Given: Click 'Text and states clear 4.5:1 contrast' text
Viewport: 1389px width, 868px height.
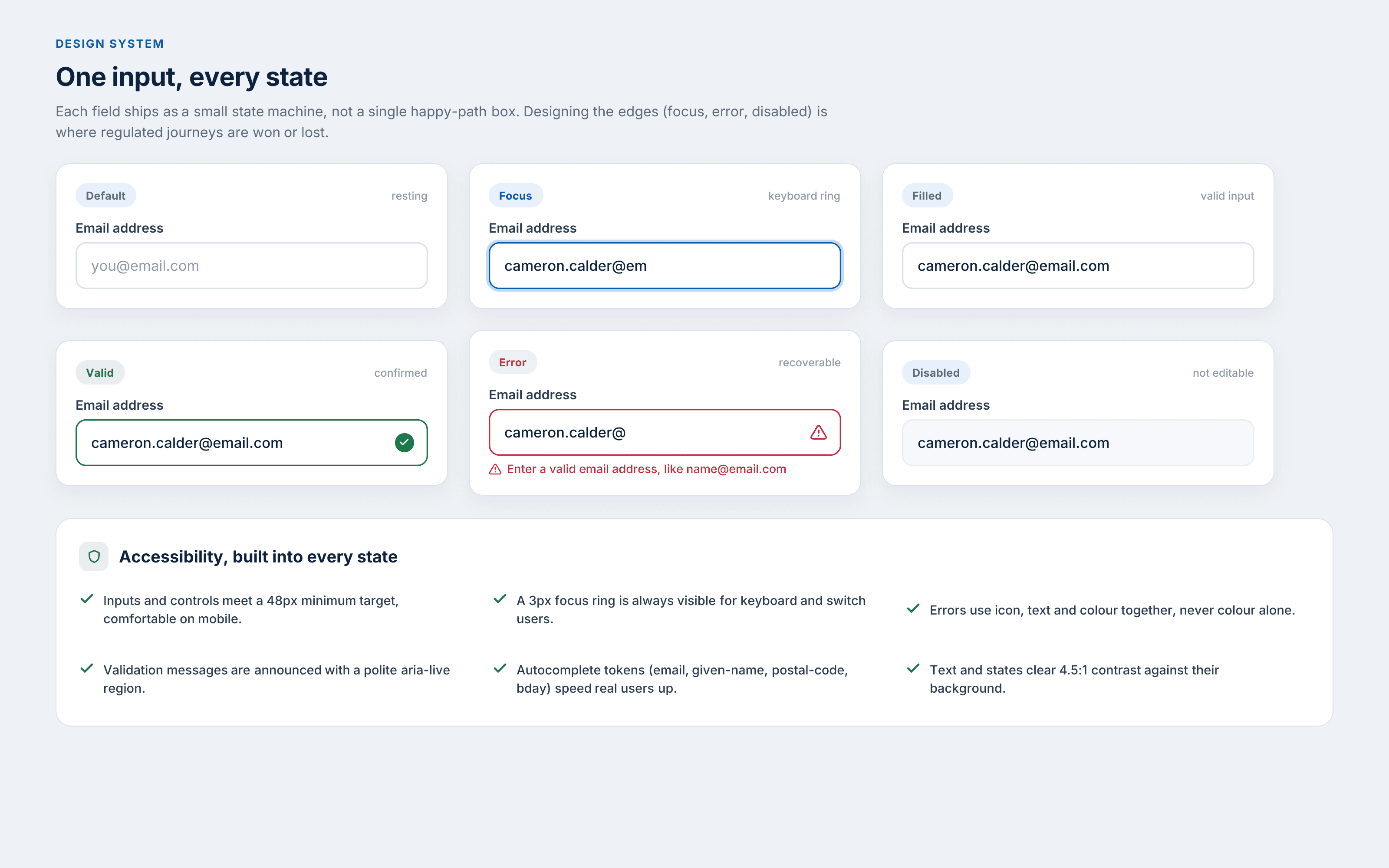Looking at the screenshot, I should point(1074,678).
